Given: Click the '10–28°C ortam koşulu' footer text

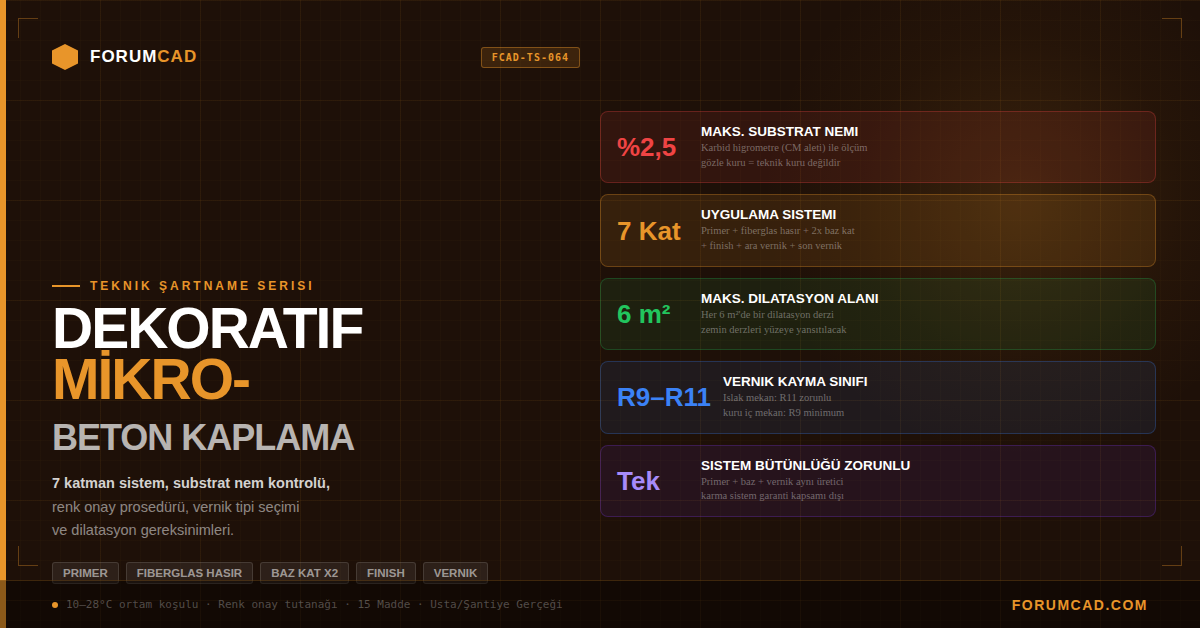Looking at the screenshot, I should [132, 604].
